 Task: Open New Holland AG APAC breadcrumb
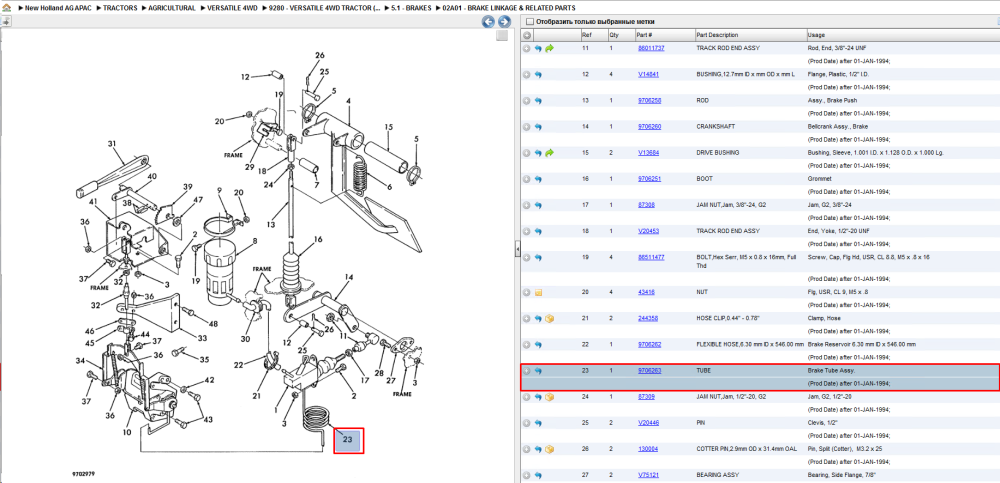click(59, 8)
